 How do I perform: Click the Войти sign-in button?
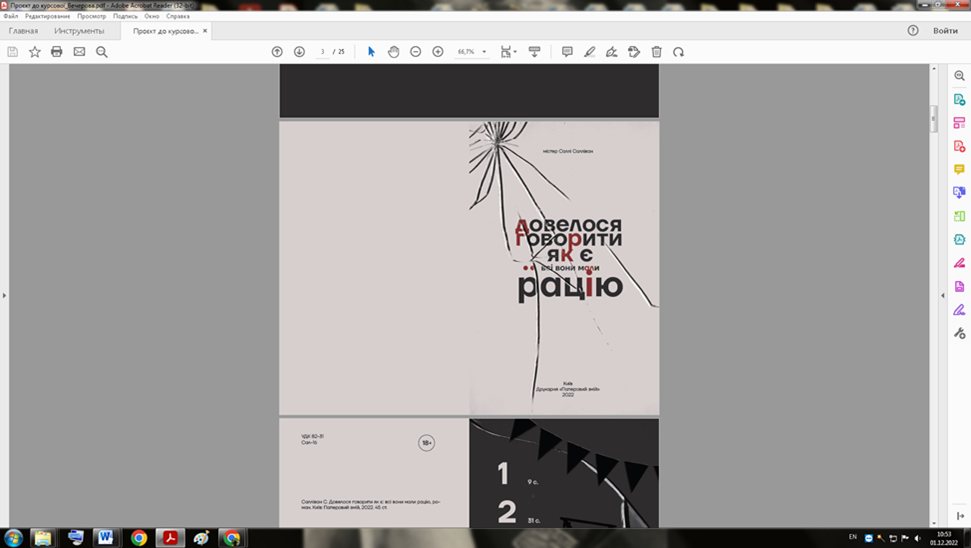(945, 30)
